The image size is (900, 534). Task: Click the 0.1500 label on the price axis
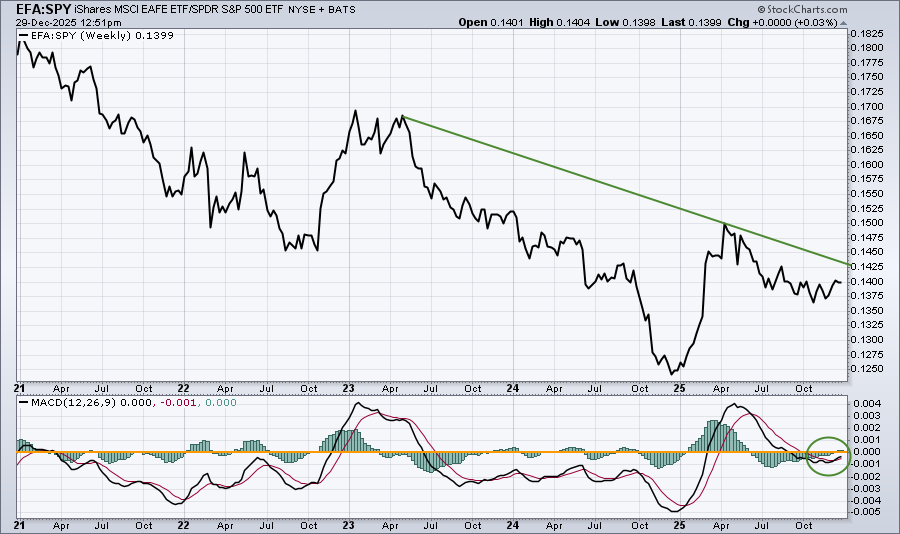click(x=866, y=223)
